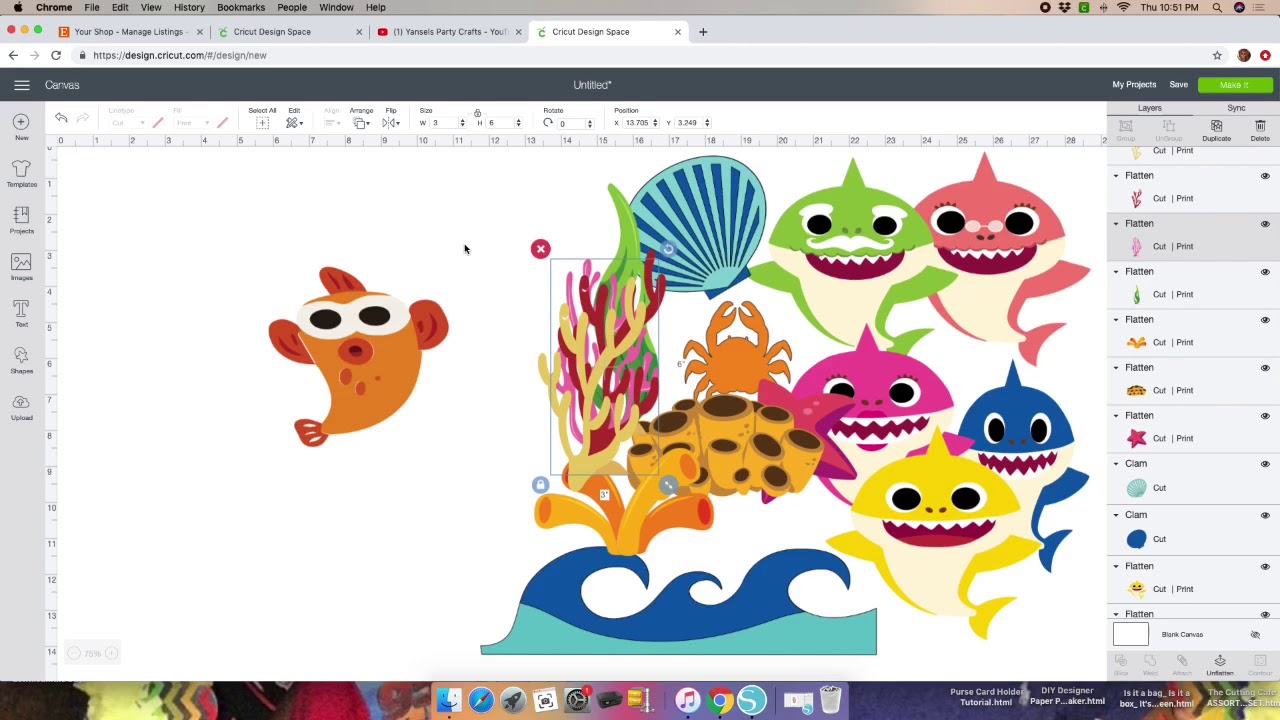The width and height of the screenshot is (1280, 720).
Task: Click the Blank Canvas white swatch
Action: click(x=1131, y=634)
